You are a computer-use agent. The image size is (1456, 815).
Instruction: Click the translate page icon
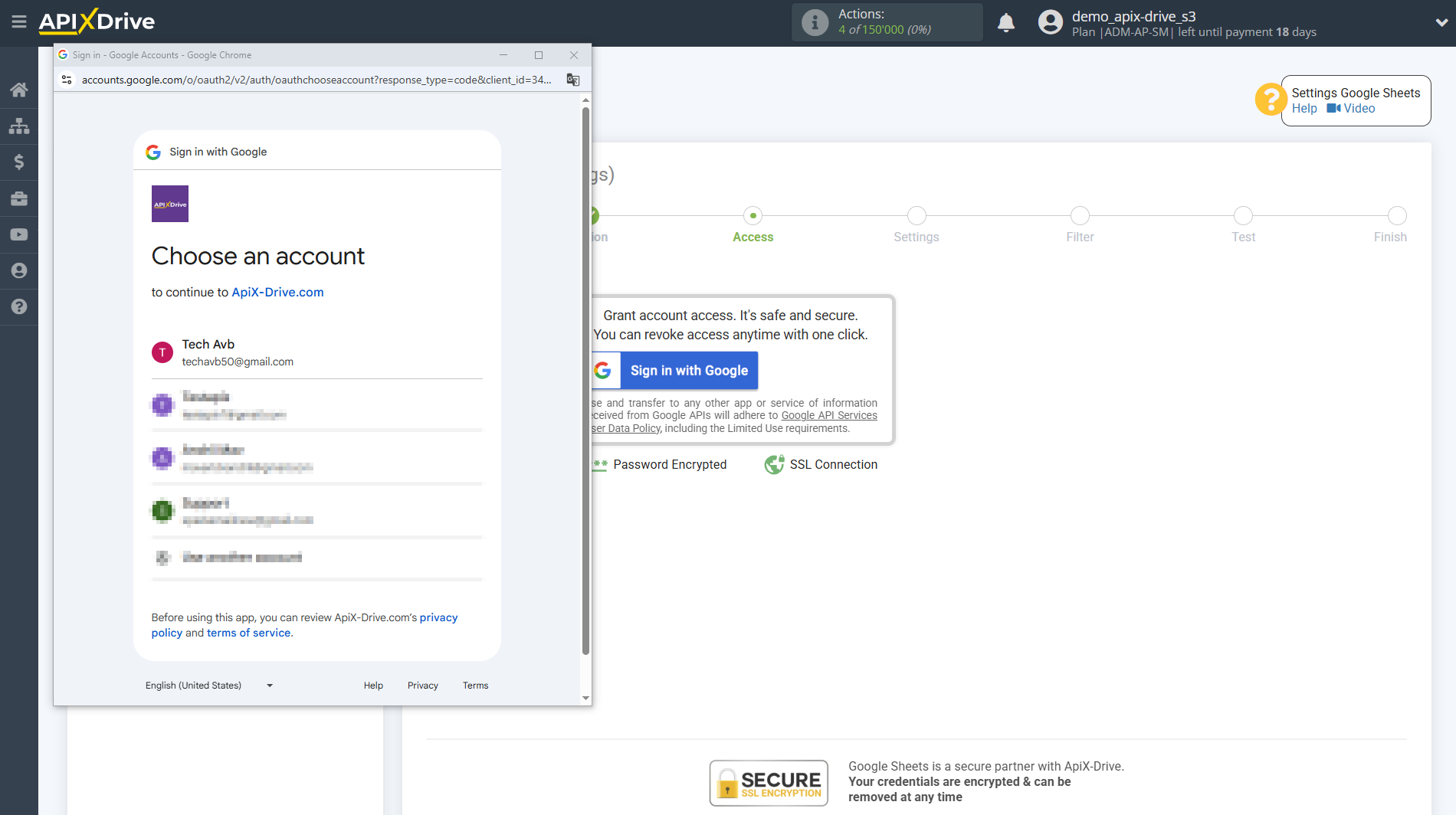click(573, 80)
